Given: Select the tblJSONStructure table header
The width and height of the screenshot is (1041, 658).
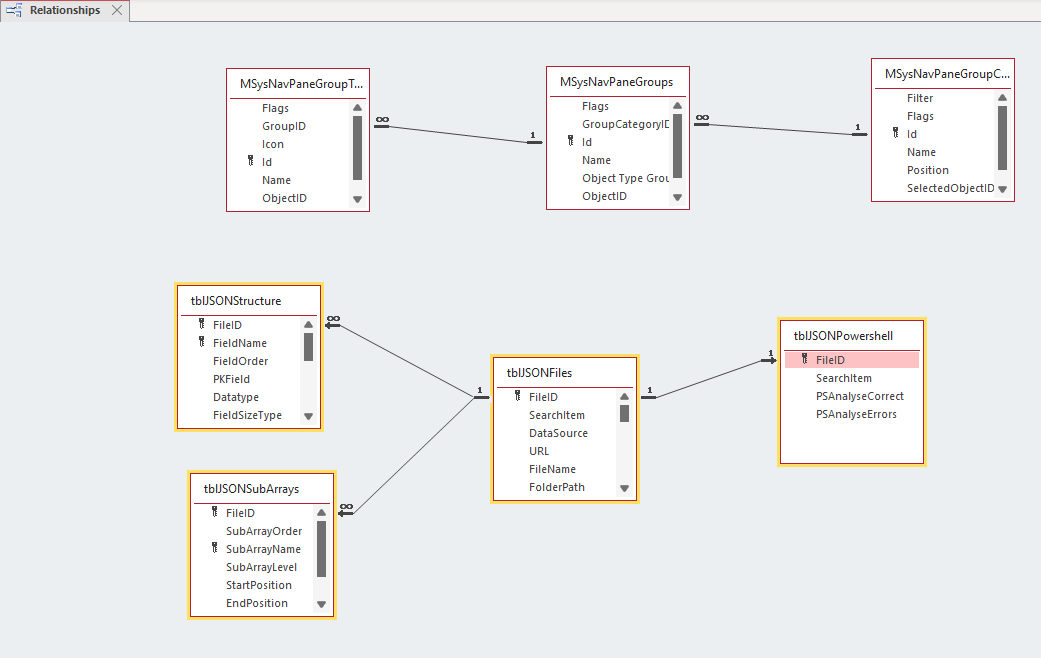Looking at the screenshot, I should [236, 301].
